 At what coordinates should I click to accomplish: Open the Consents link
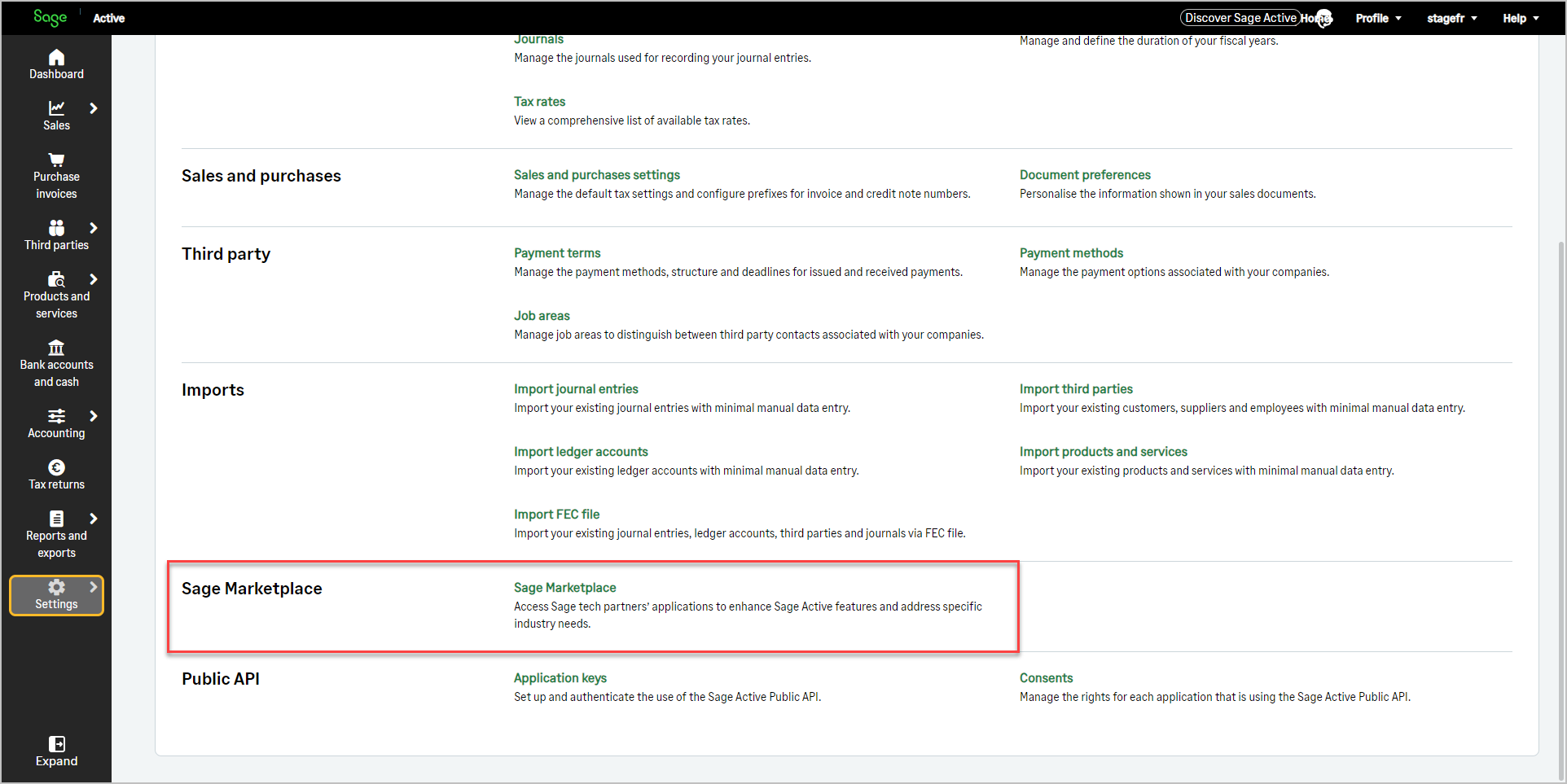pyautogui.click(x=1046, y=678)
